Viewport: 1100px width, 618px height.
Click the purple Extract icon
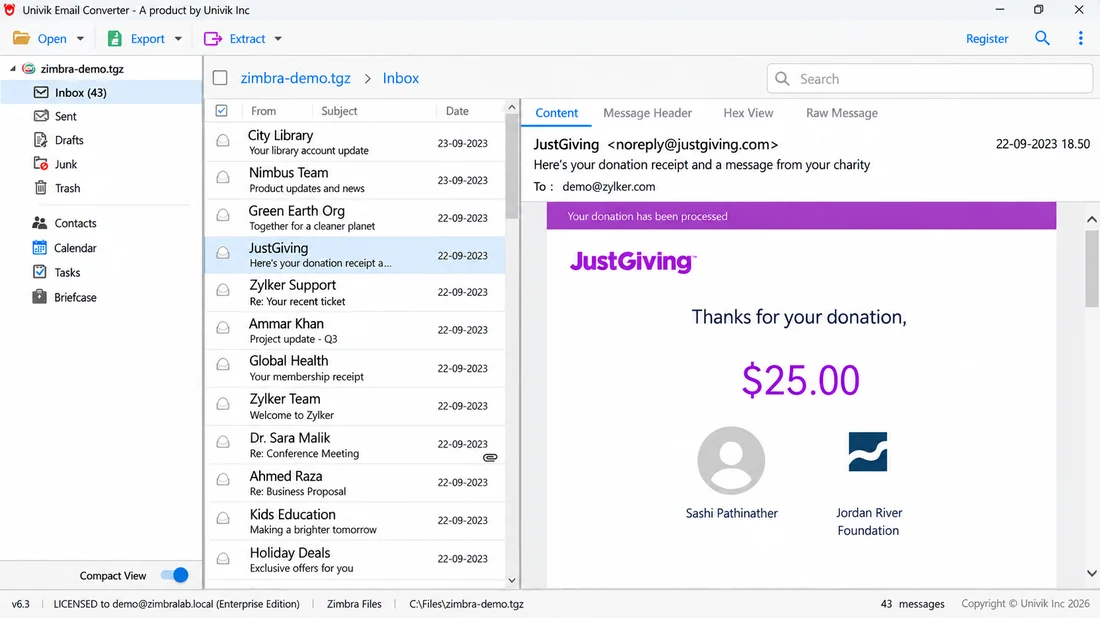pyautogui.click(x=213, y=39)
